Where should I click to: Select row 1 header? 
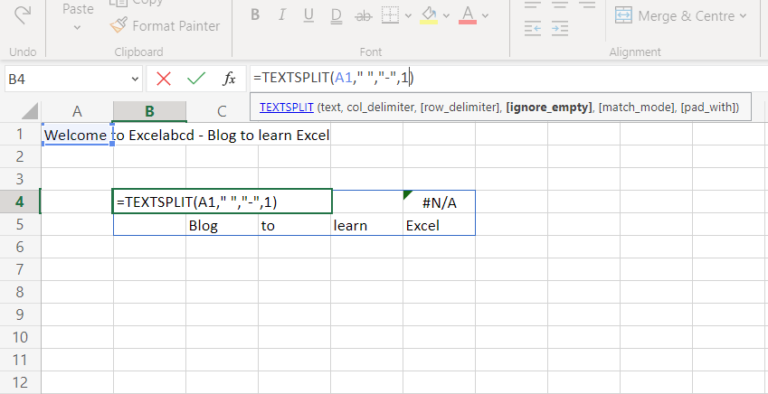click(20, 134)
